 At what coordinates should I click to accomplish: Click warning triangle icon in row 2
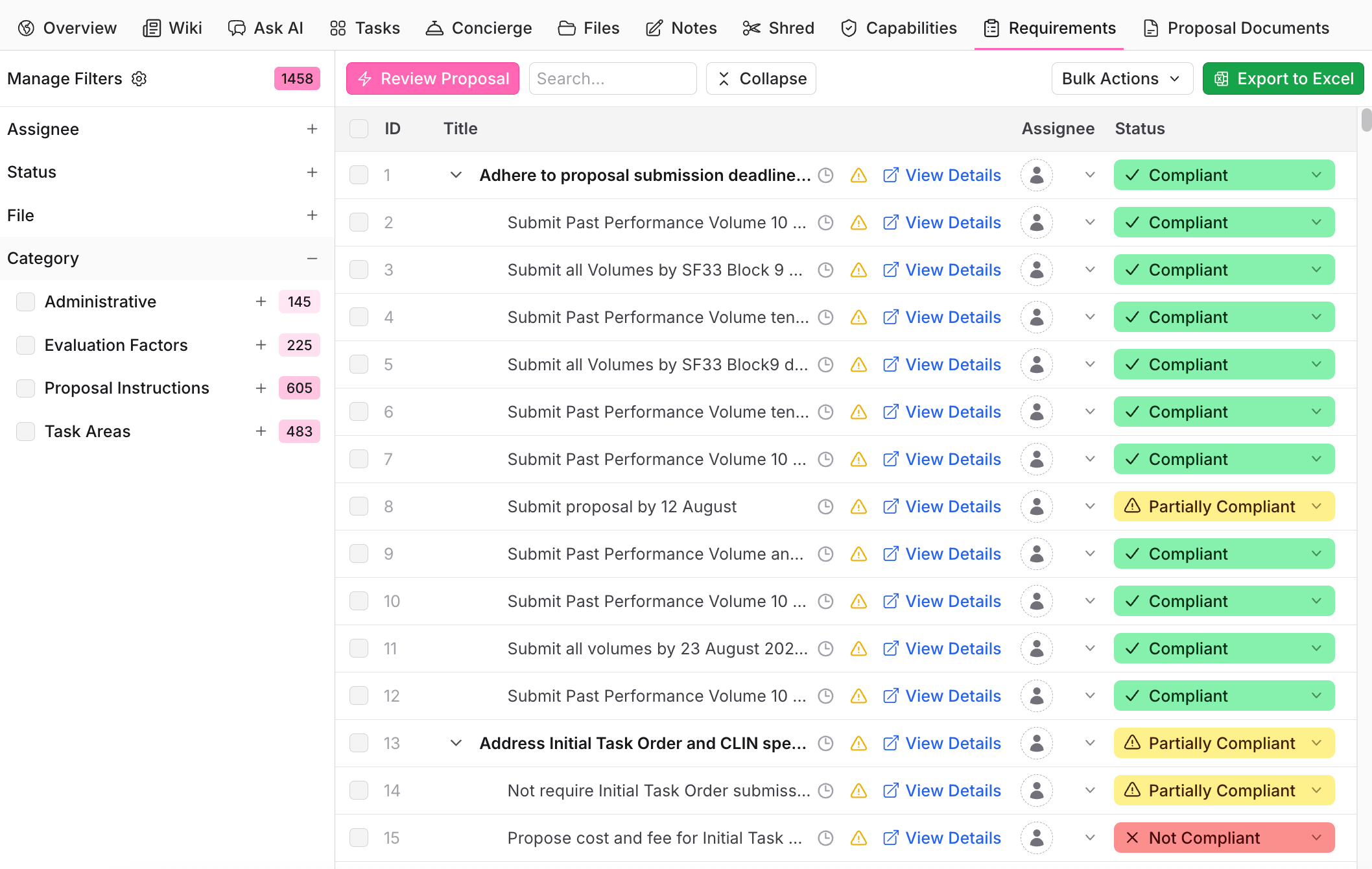tap(858, 222)
